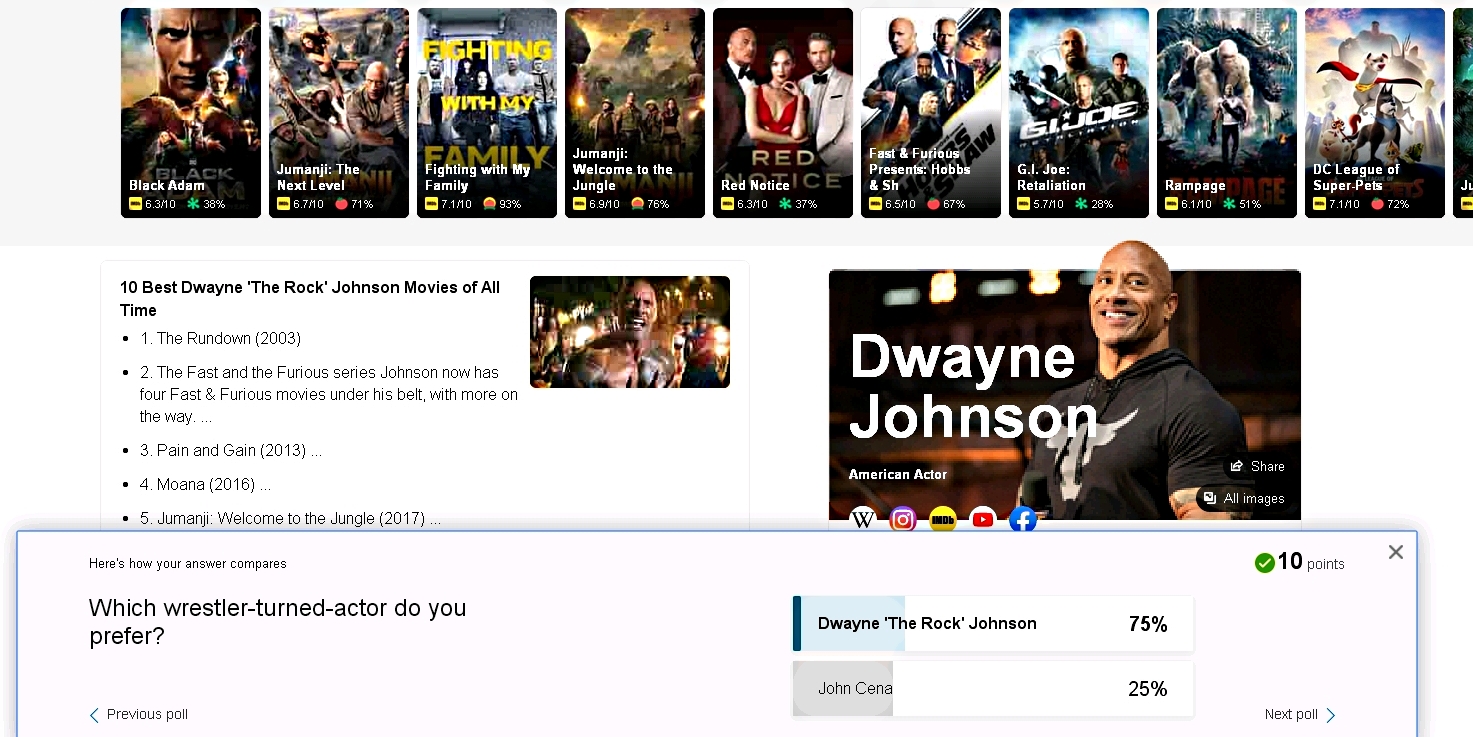Click the IMDb 5.7/10 icon on G.I. Joe: Retaliation
Image resolution: width=1473 pixels, height=737 pixels.
tap(1023, 204)
